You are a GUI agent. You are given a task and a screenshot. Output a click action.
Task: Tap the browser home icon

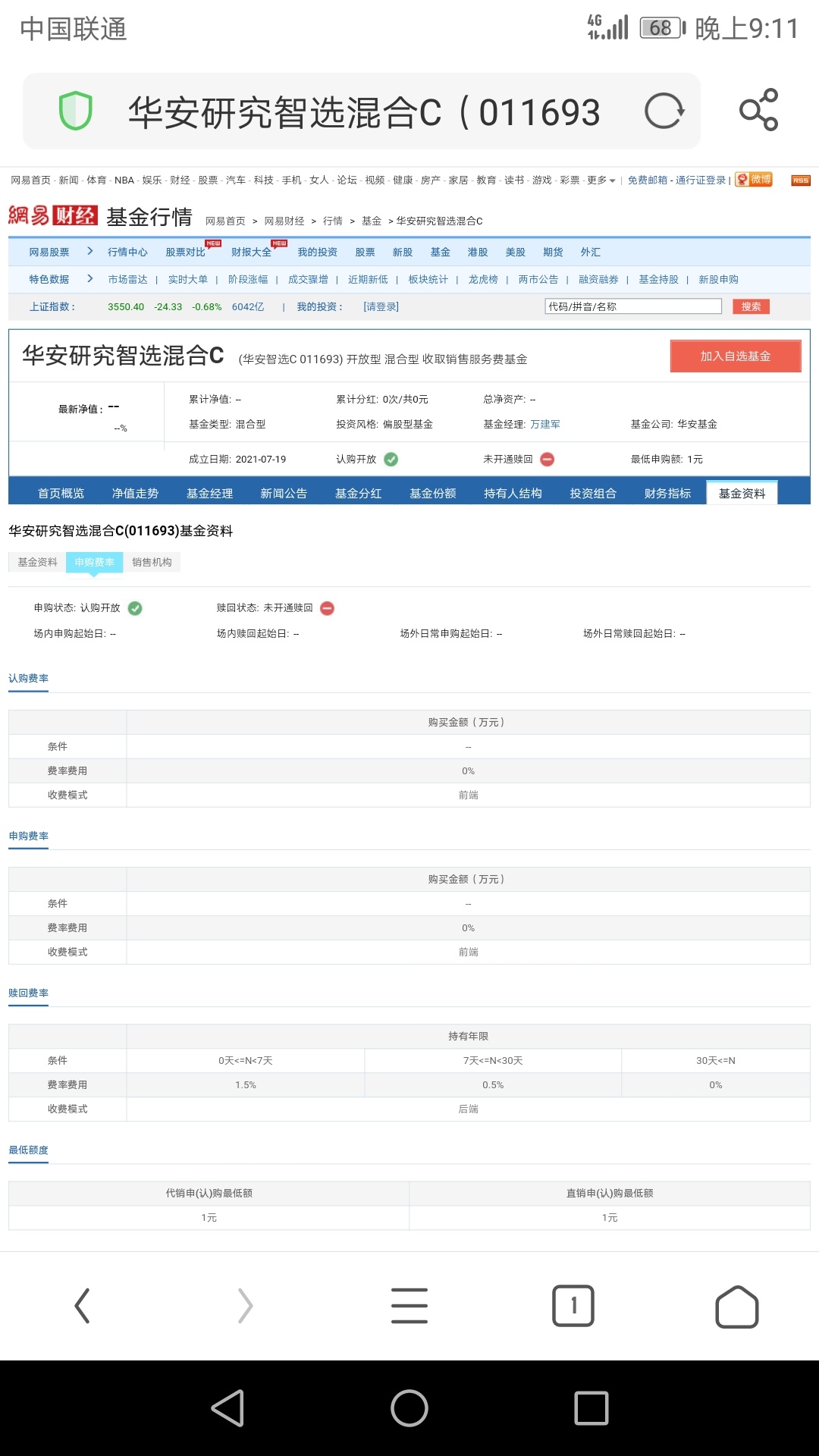click(737, 1307)
